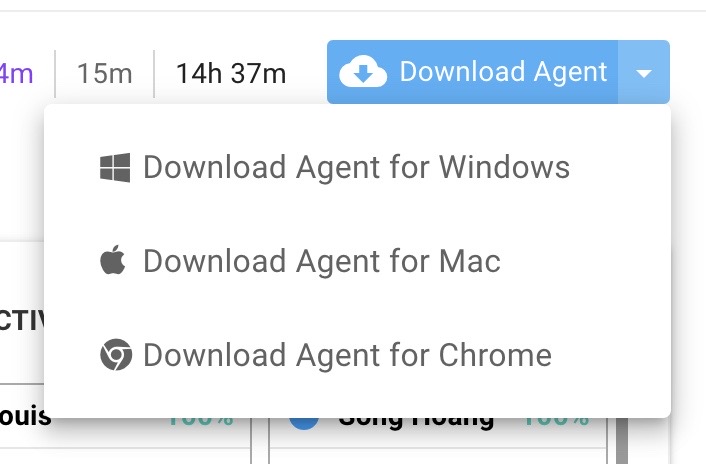The image size is (706, 464).
Task: Select Download Agent for Windows
Action: [x=357, y=167]
